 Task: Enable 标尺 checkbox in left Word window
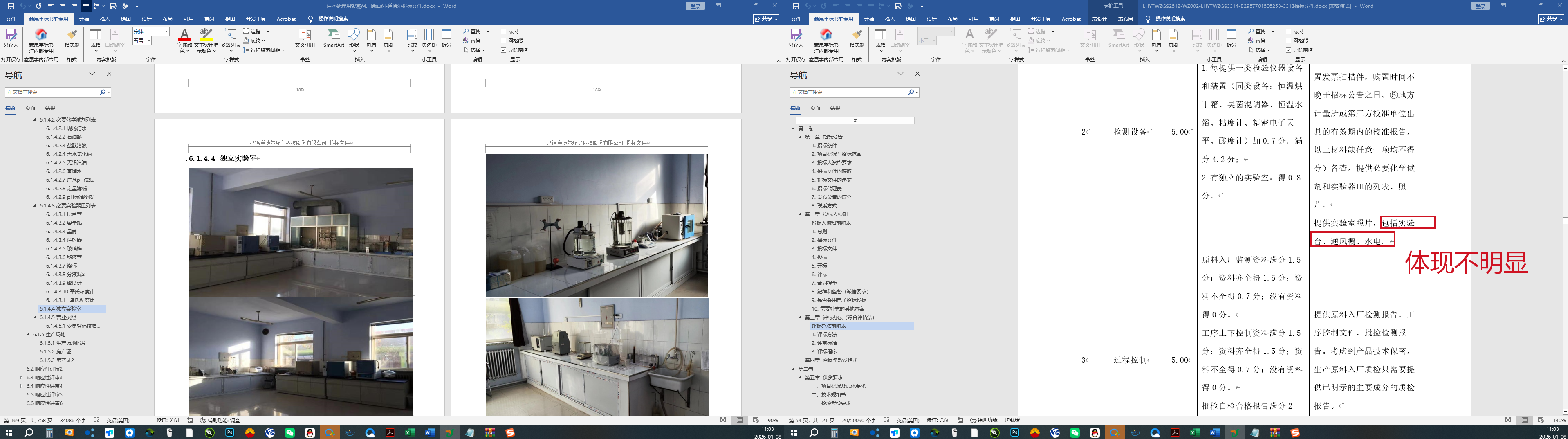[504, 31]
